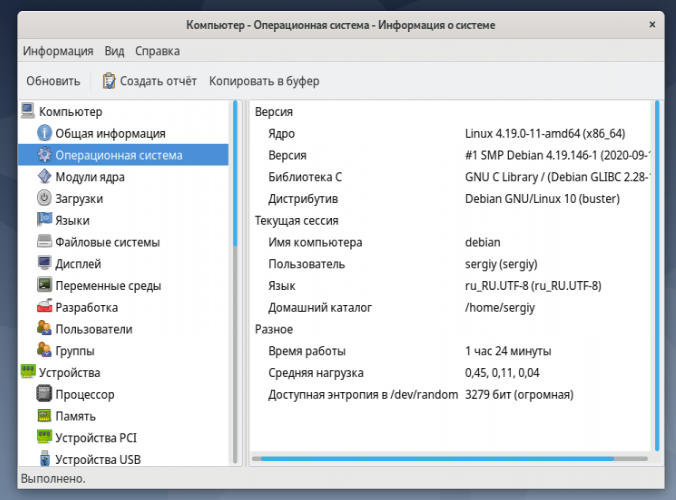Screen dimensions: 676x500
Task: Open the Вид menu
Action: click(x=115, y=51)
